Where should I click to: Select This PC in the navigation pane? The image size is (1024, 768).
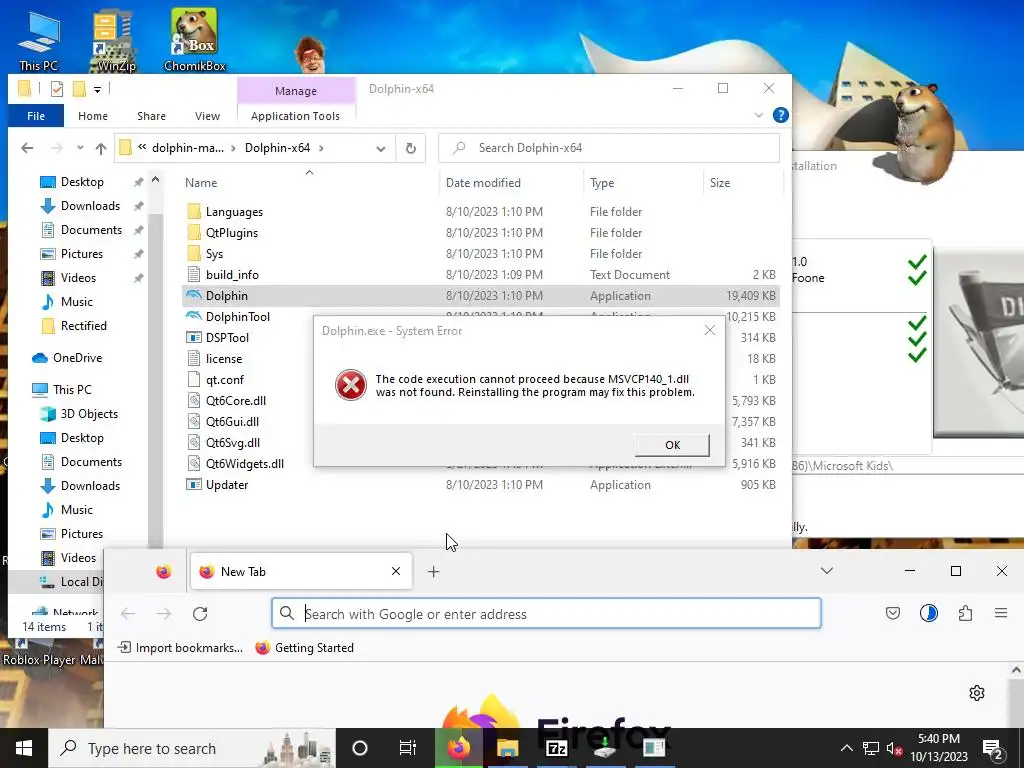(72, 390)
